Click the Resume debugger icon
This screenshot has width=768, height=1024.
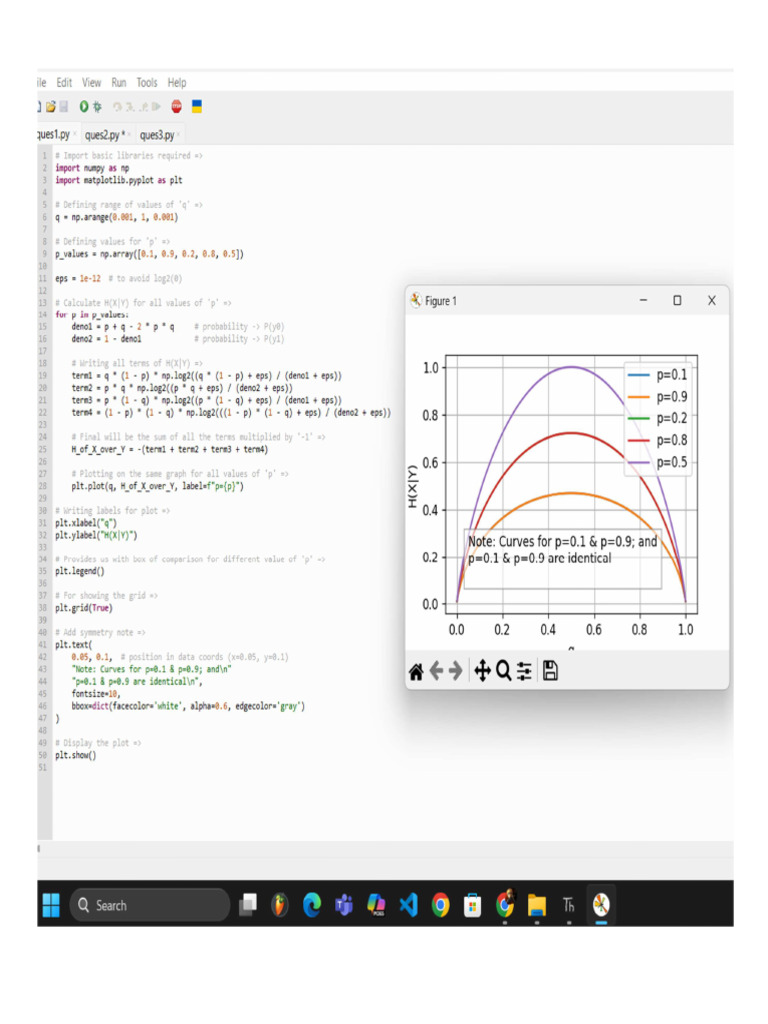(x=156, y=106)
